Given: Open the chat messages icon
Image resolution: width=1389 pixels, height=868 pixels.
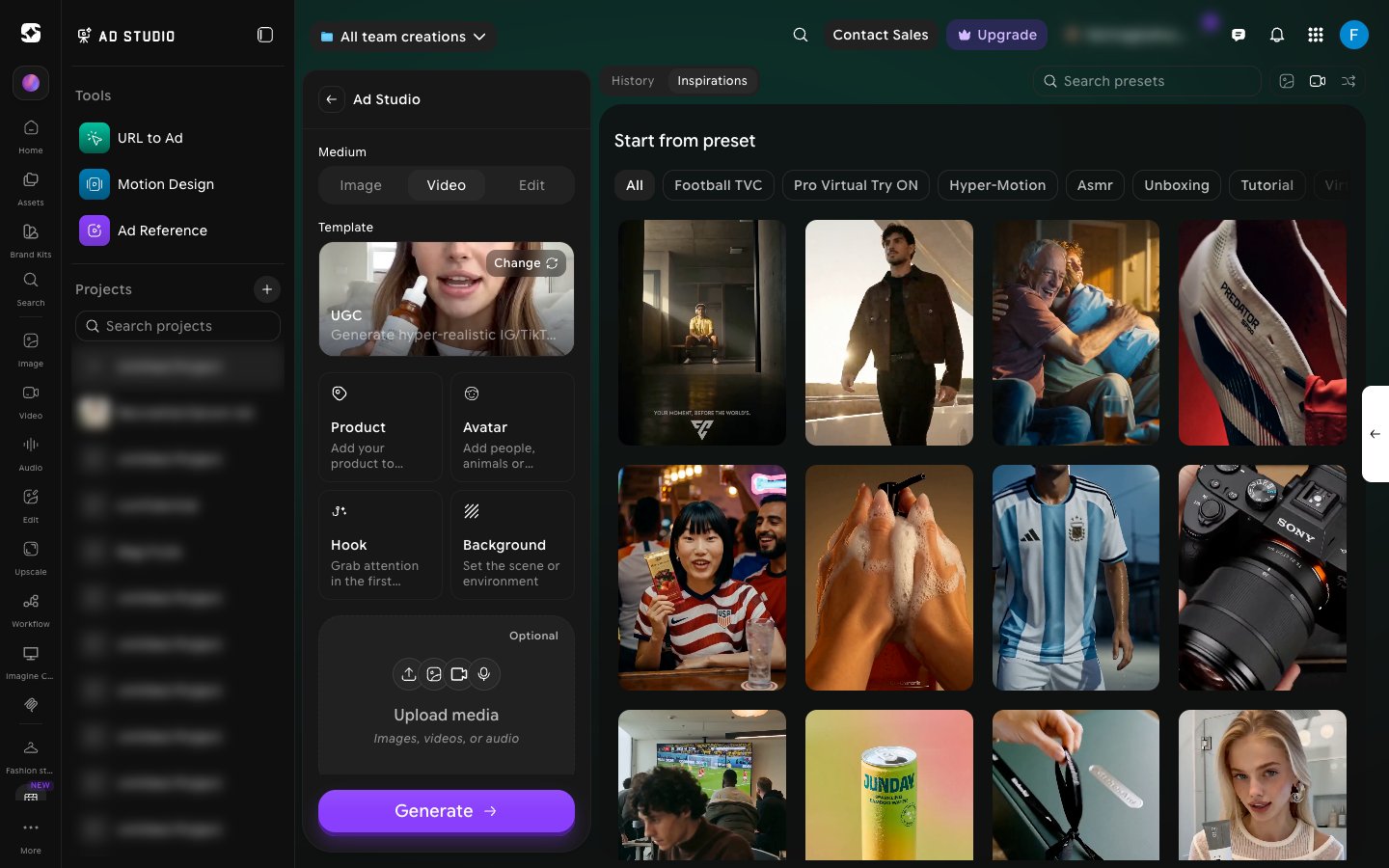Looking at the screenshot, I should point(1239,35).
